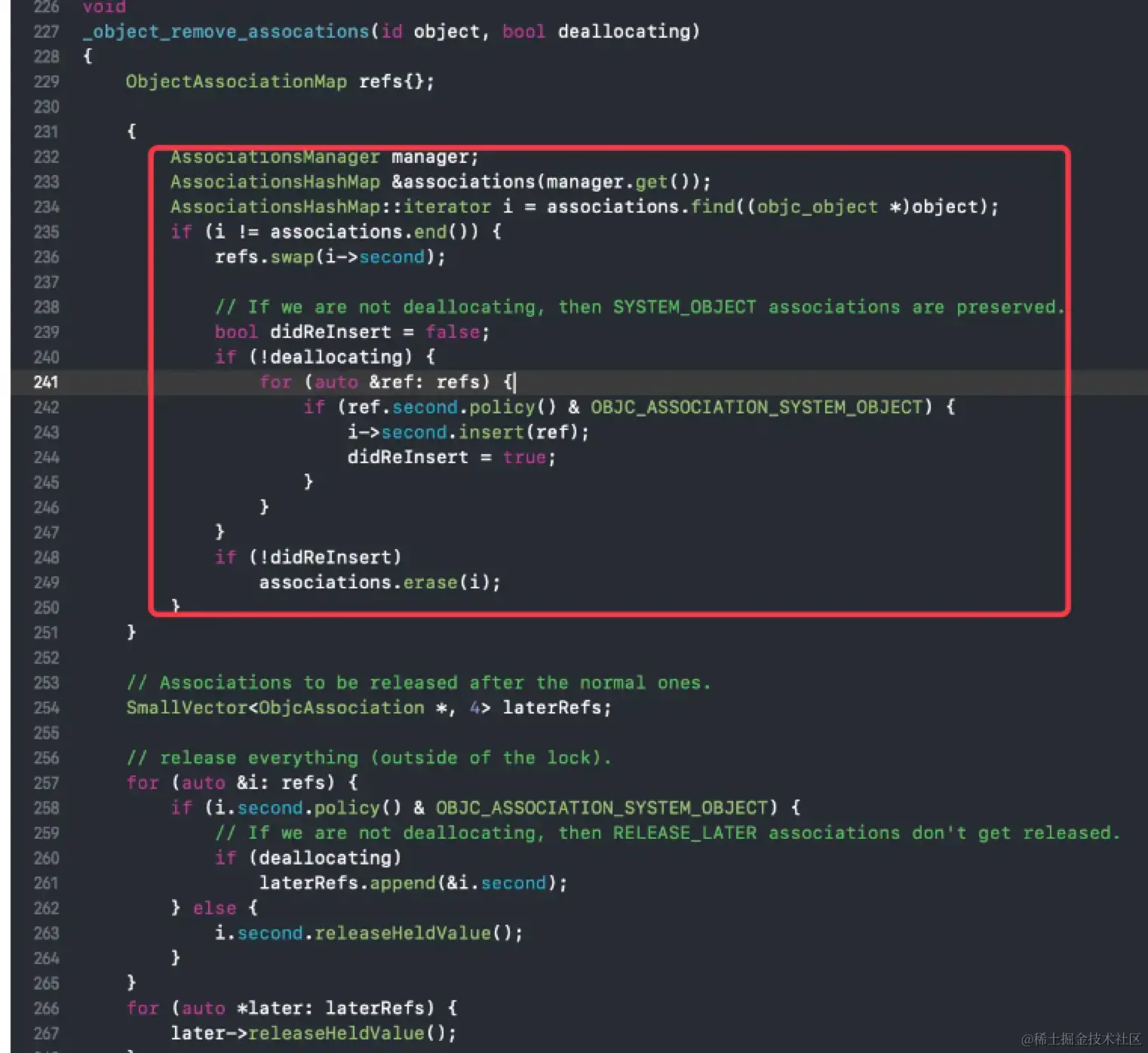Click 'for (auto &i: refs) {' on line 257
The height and width of the screenshot is (1053, 1148).
(x=242, y=783)
